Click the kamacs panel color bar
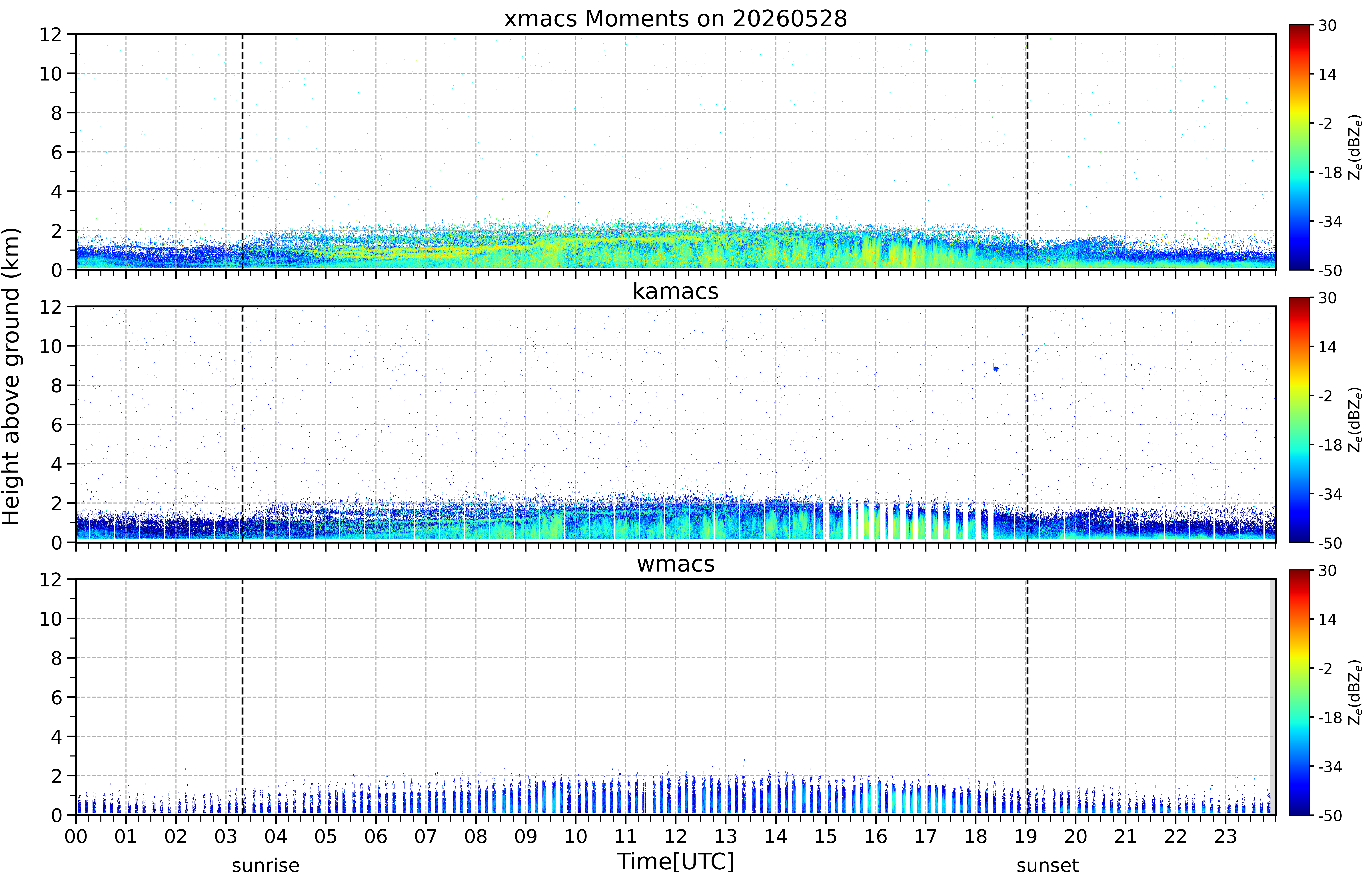Viewport: 1372px width, 885px height. click(1299, 420)
